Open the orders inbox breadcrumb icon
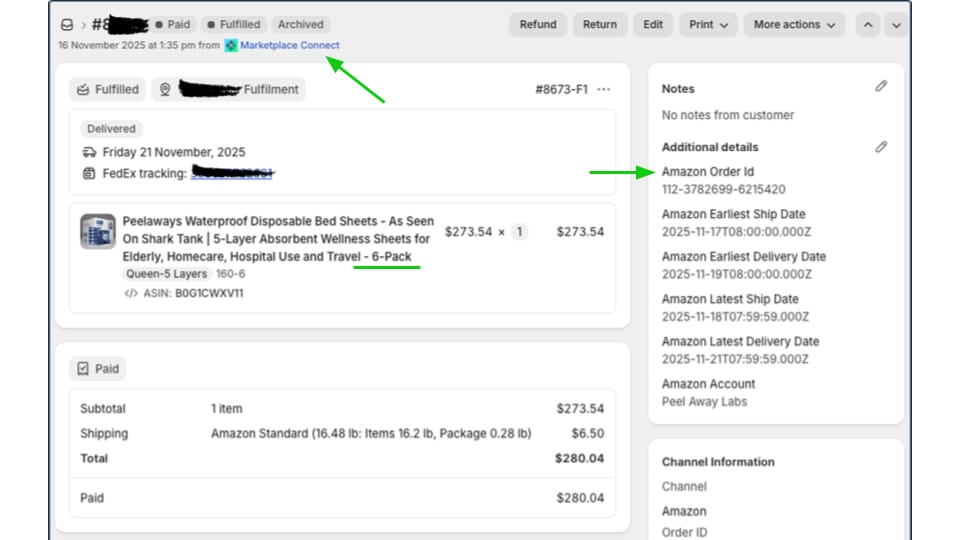The width and height of the screenshot is (960, 540). tap(67, 24)
